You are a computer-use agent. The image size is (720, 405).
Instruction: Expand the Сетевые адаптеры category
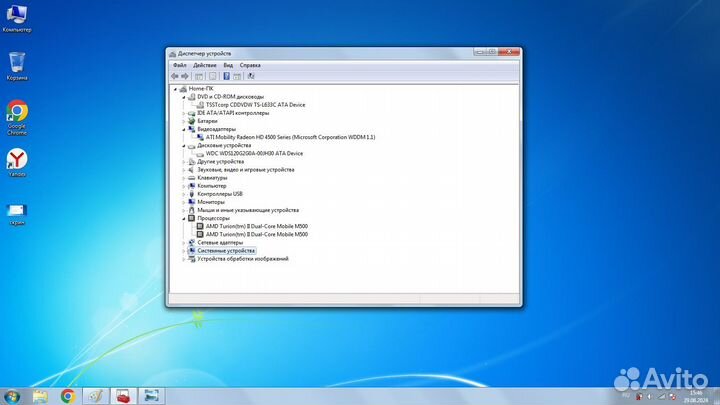click(184, 243)
